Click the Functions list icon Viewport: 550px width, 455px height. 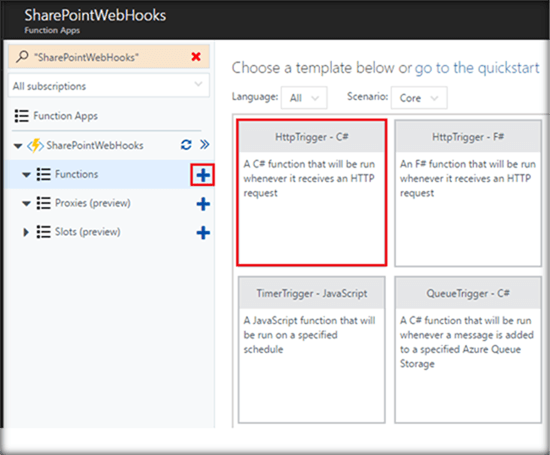coord(43,174)
